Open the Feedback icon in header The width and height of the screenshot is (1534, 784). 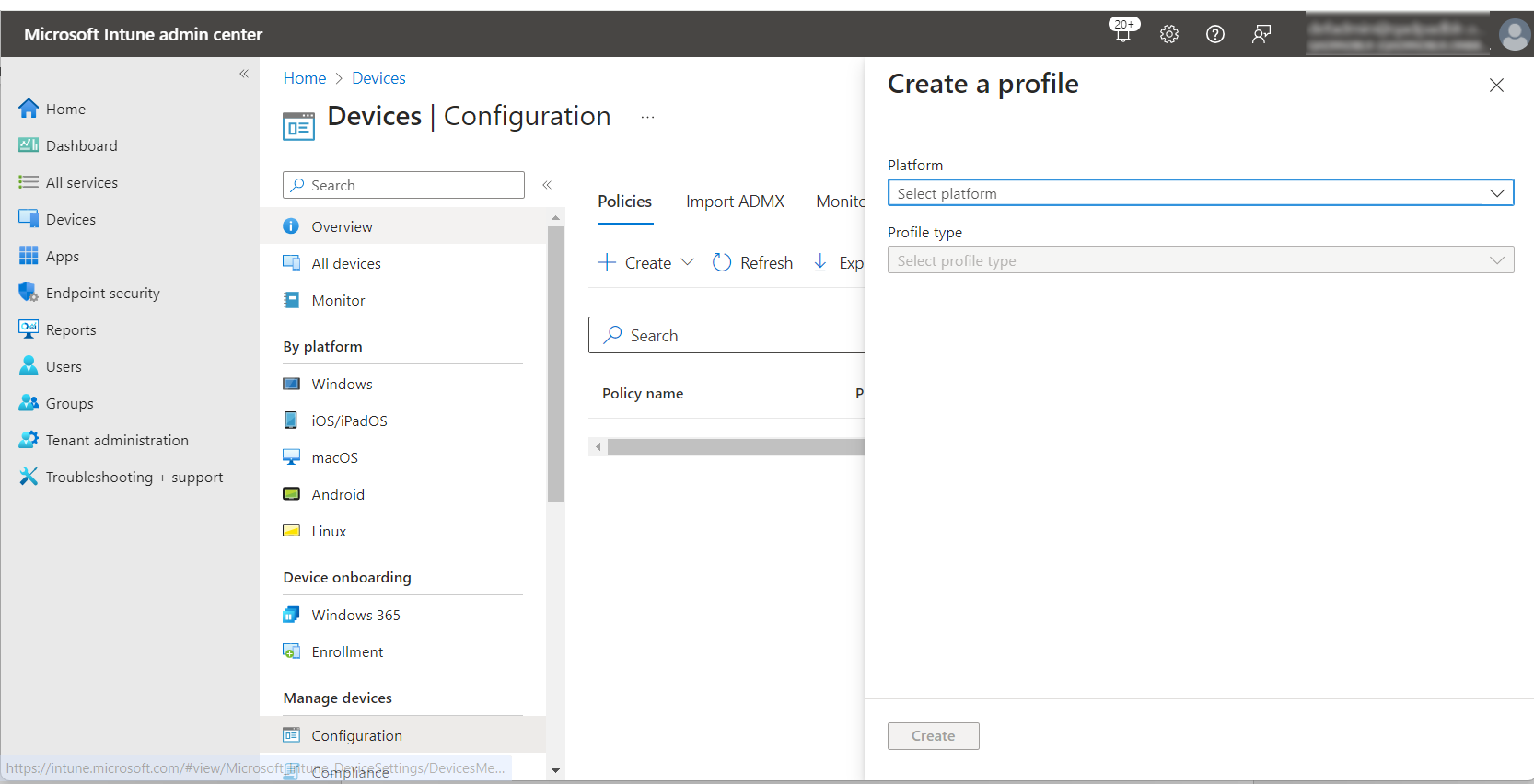coord(1261,34)
